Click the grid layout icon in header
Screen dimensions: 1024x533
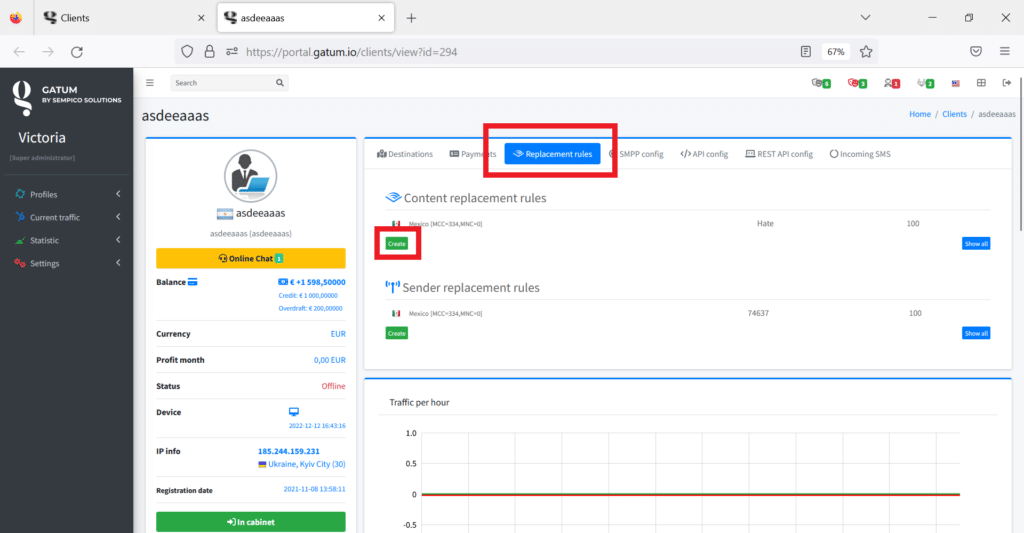tap(981, 83)
